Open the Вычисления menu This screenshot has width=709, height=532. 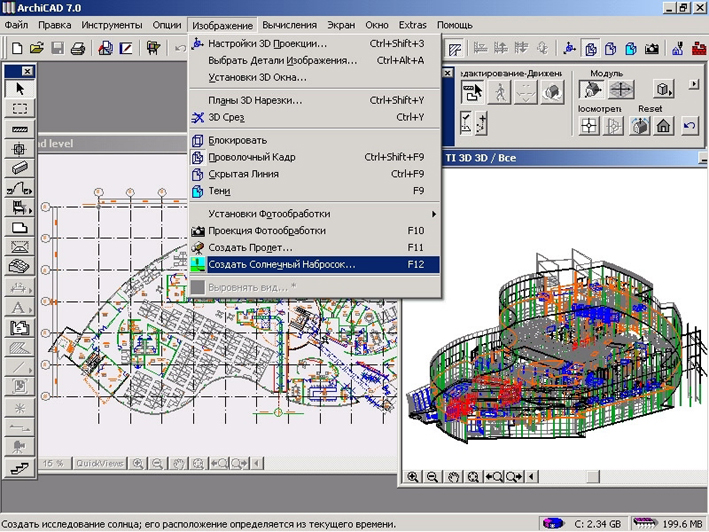tap(289, 23)
